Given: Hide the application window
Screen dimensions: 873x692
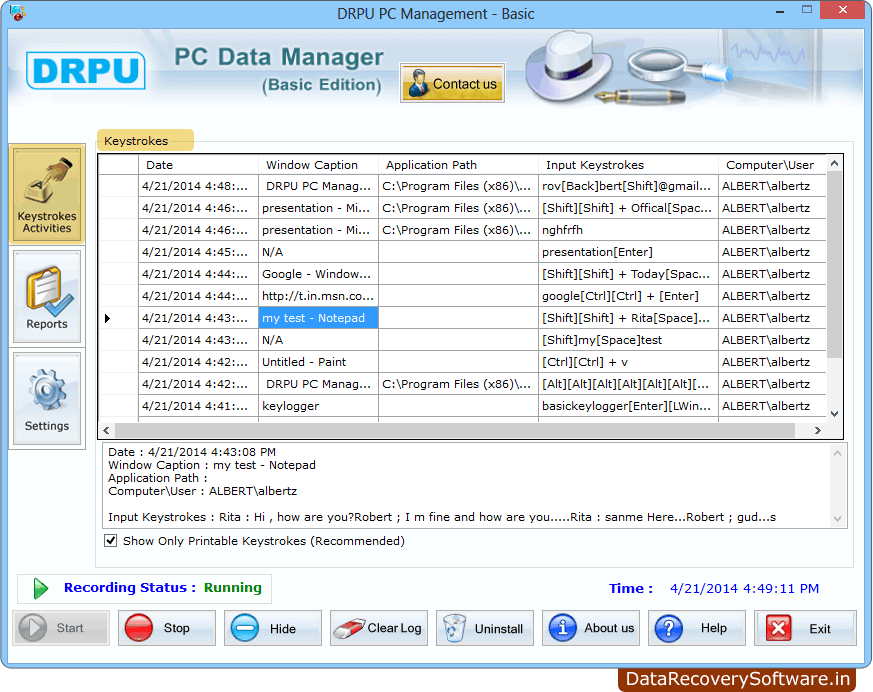Looking at the screenshot, I should (x=273, y=628).
